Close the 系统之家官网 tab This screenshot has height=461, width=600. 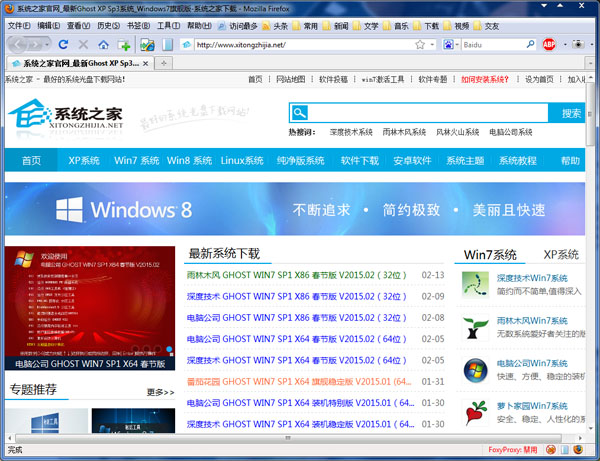(x=145, y=64)
